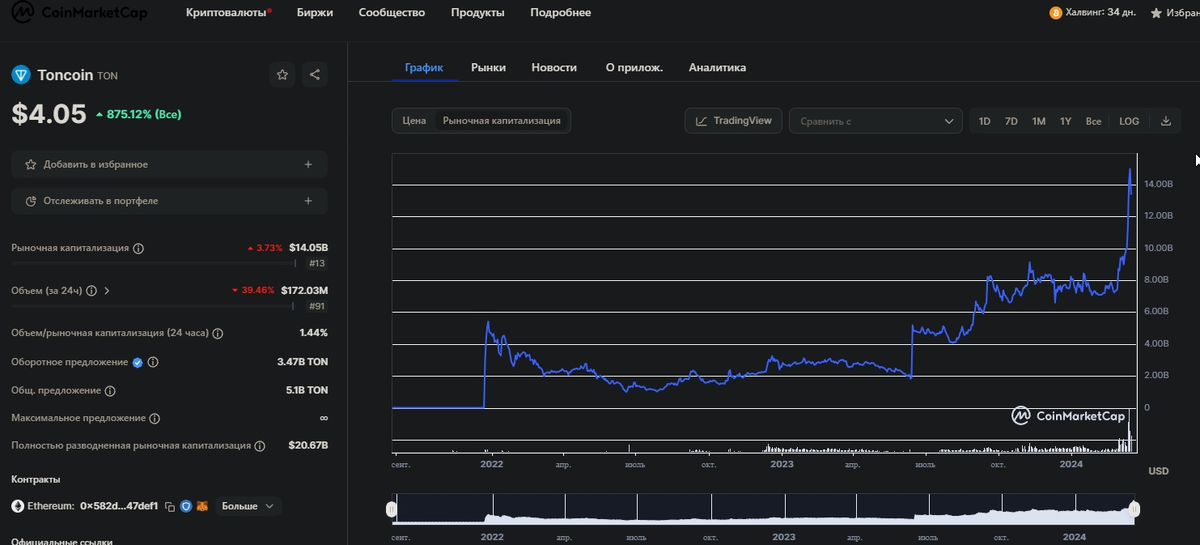Click the market cap rank #13 badge
1200x545 pixels.
[x=317, y=264]
